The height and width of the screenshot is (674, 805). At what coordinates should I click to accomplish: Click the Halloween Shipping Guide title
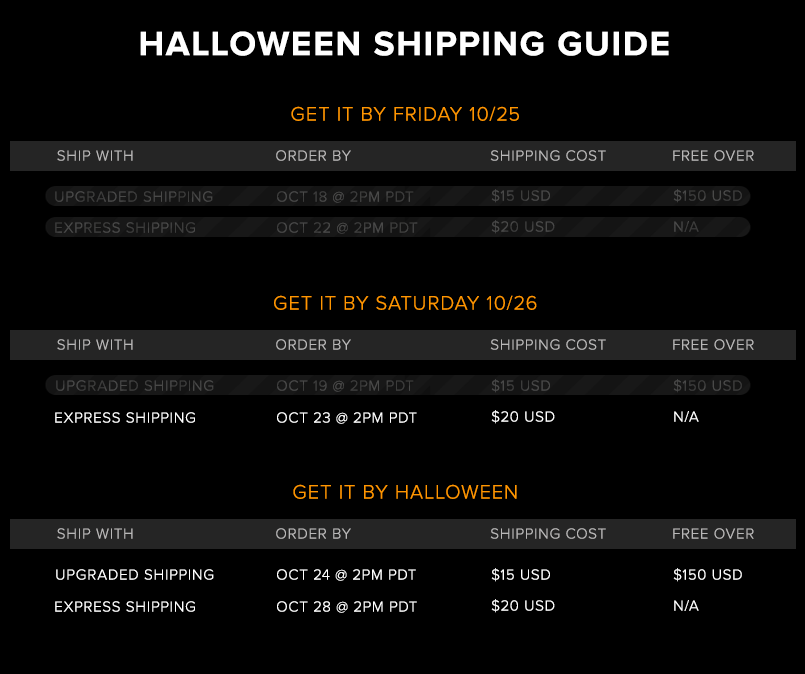point(404,44)
